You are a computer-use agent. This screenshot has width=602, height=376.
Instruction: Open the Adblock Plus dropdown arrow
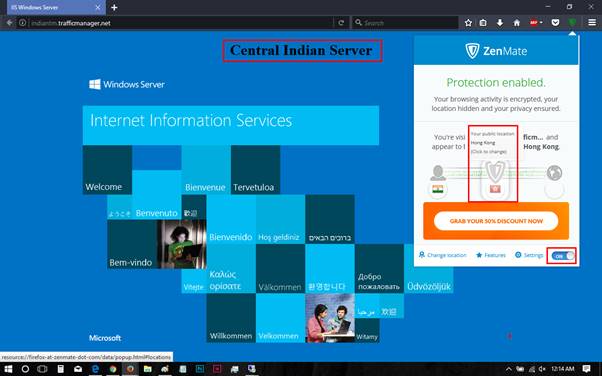click(x=541, y=23)
